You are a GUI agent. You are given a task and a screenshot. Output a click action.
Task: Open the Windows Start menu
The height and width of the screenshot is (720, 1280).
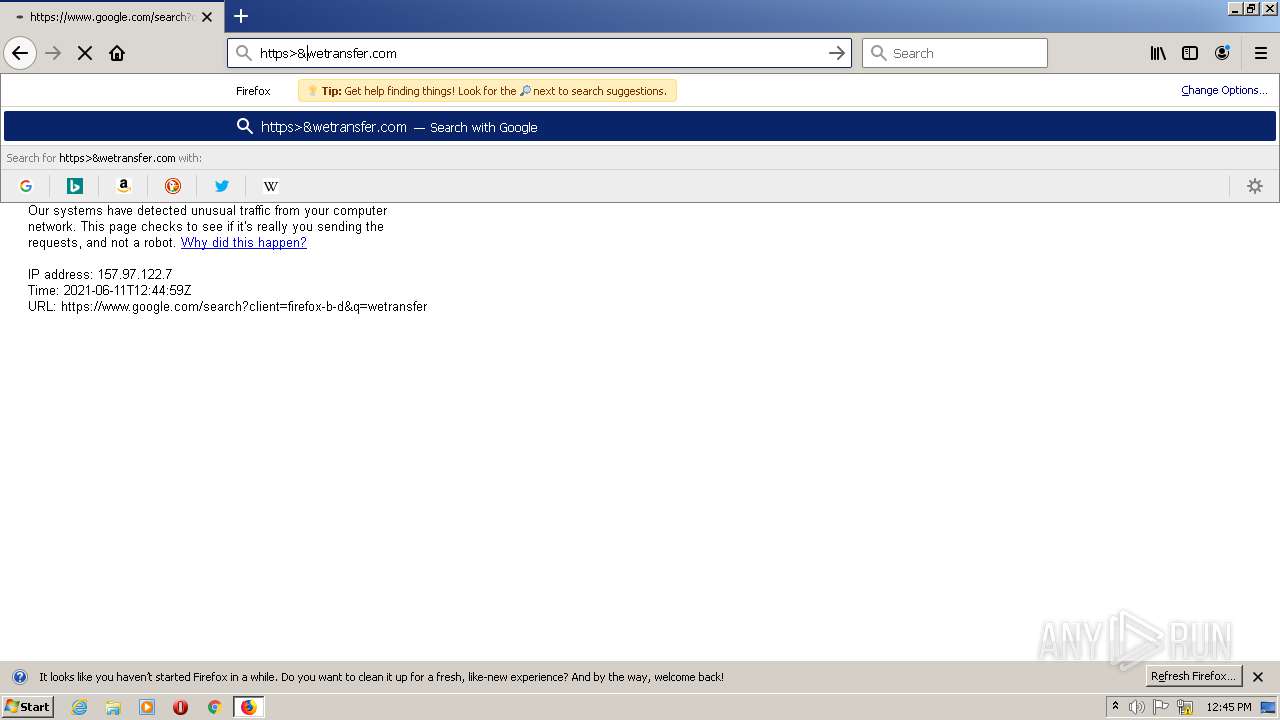click(28, 707)
